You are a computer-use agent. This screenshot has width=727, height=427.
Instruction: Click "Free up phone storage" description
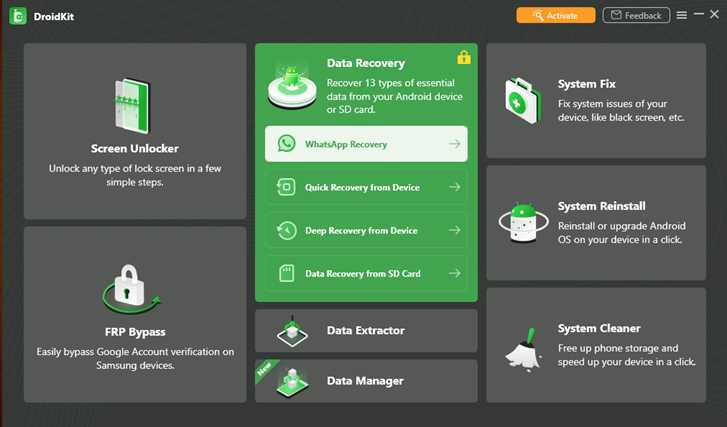coord(626,355)
